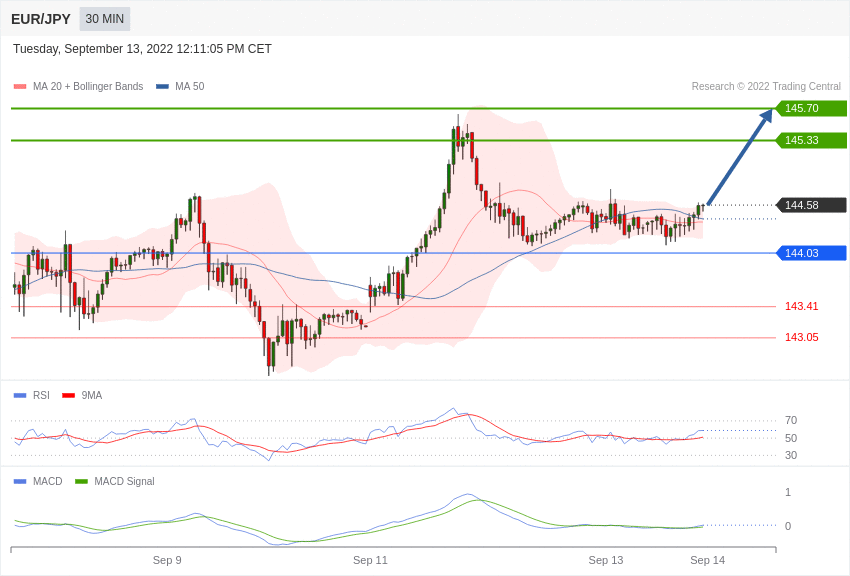Viewport: 850px width, 576px height.
Task: Click the MACD legend color swatch
Action: tap(20, 482)
